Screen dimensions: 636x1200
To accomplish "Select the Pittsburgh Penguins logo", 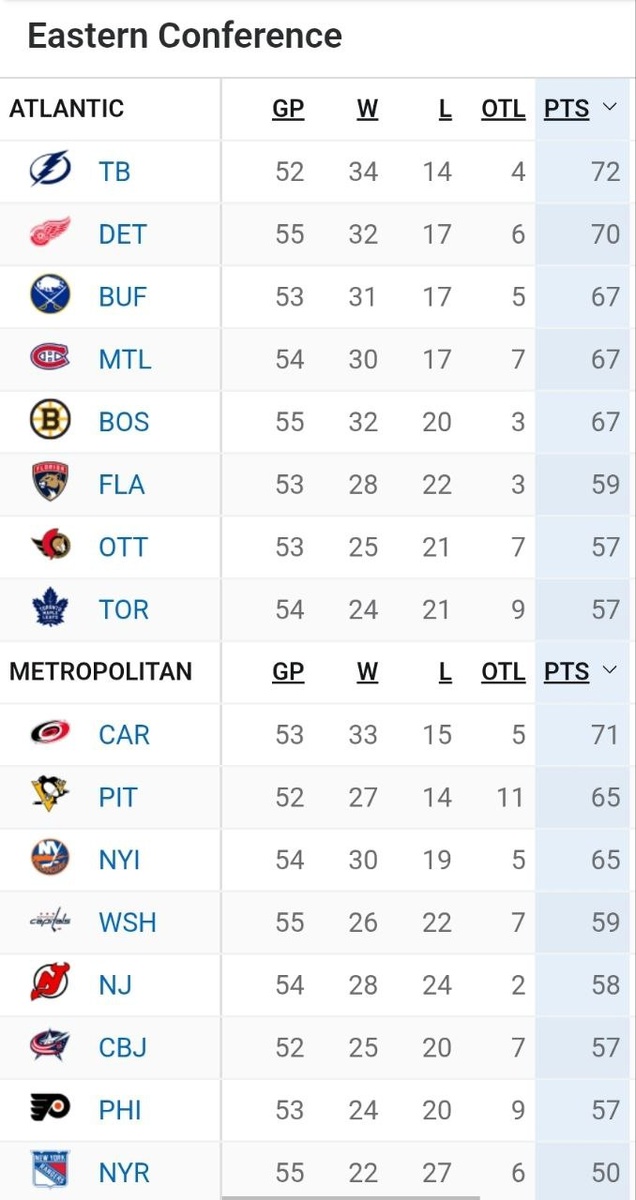I will pyautogui.click(x=50, y=796).
